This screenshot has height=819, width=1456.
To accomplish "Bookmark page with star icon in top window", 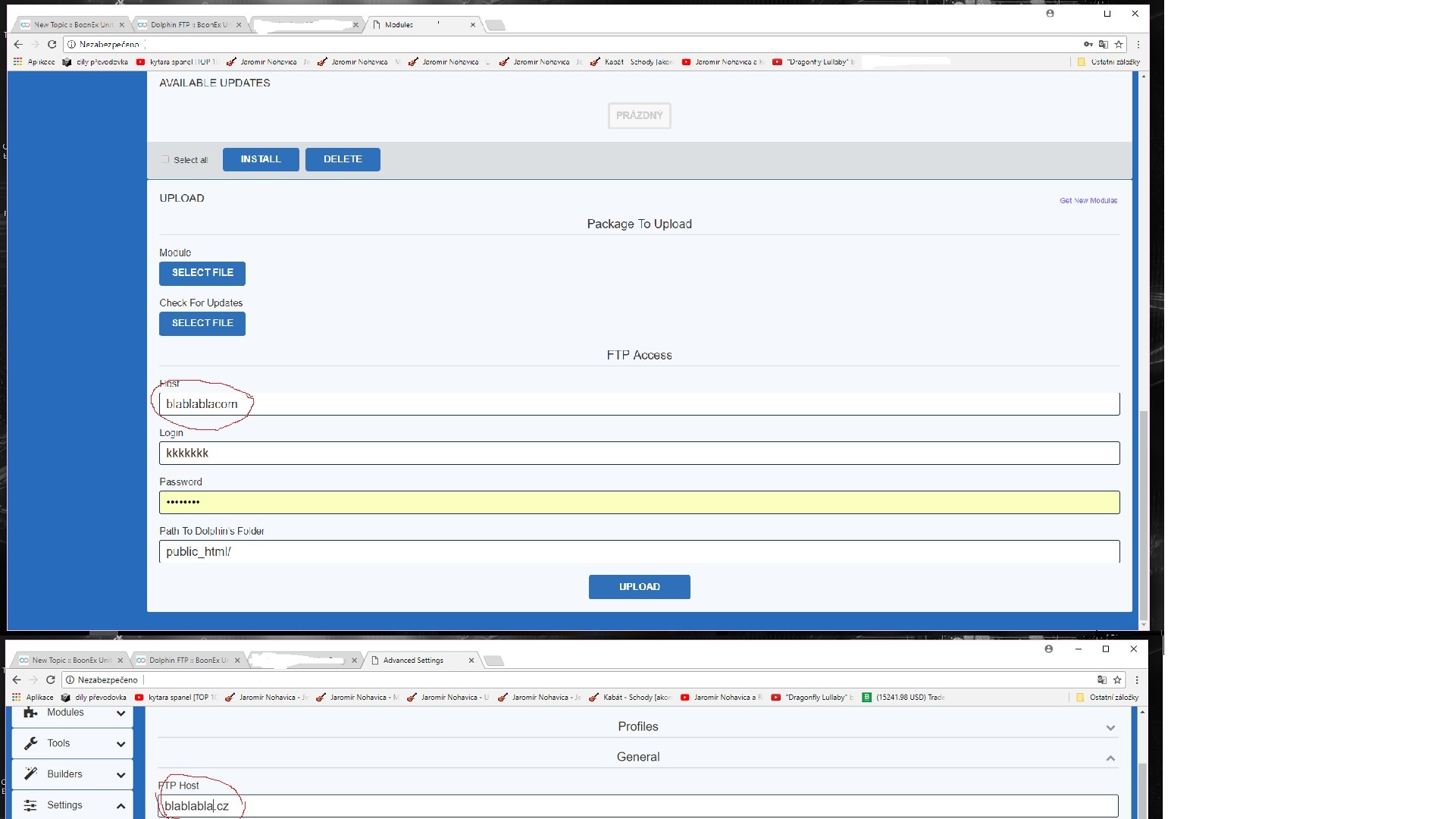I will 1119,45.
